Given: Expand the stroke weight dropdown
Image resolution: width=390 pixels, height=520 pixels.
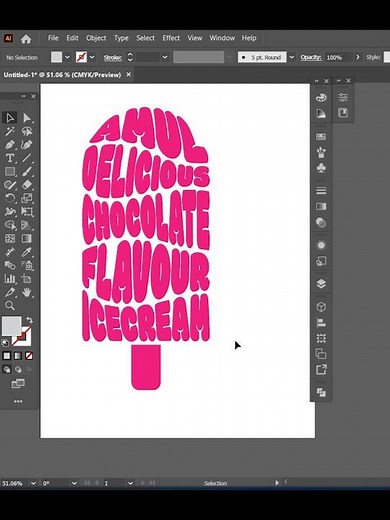Looking at the screenshot, I should point(165,57).
